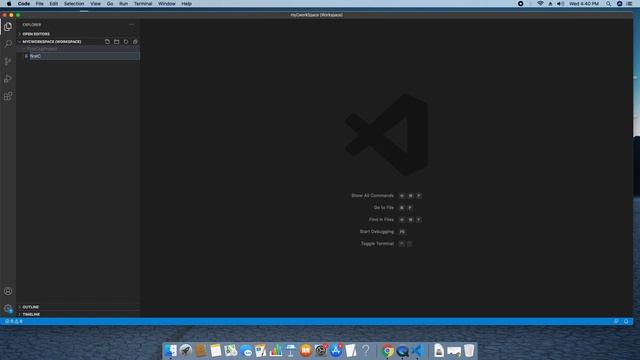This screenshot has height=360, width=640.
Task: Open the Go menu
Action: tap(110, 4)
